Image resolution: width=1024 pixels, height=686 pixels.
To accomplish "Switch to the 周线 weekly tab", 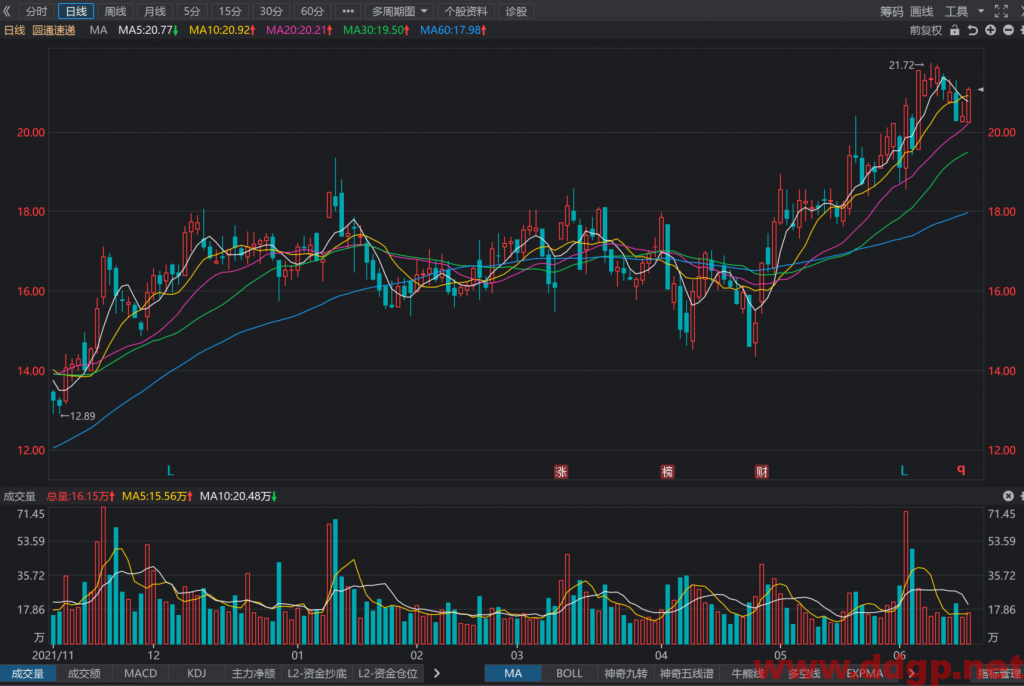I will [x=116, y=11].
